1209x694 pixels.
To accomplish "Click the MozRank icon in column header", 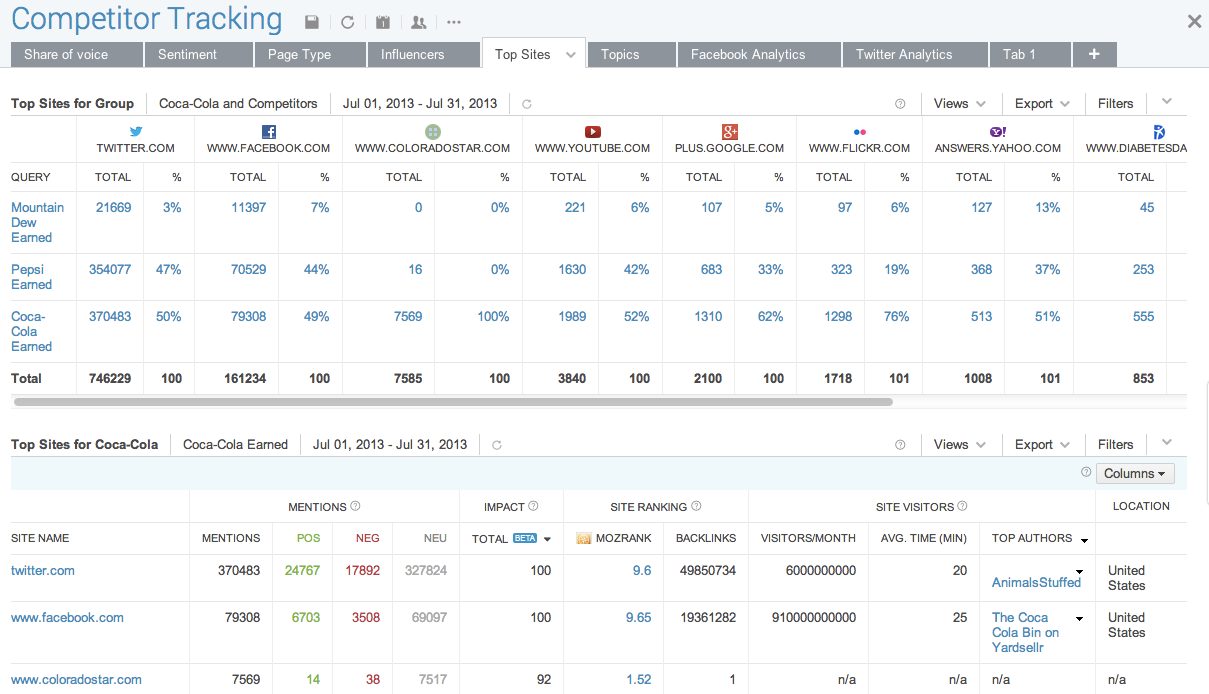I will tap(584, 538).
